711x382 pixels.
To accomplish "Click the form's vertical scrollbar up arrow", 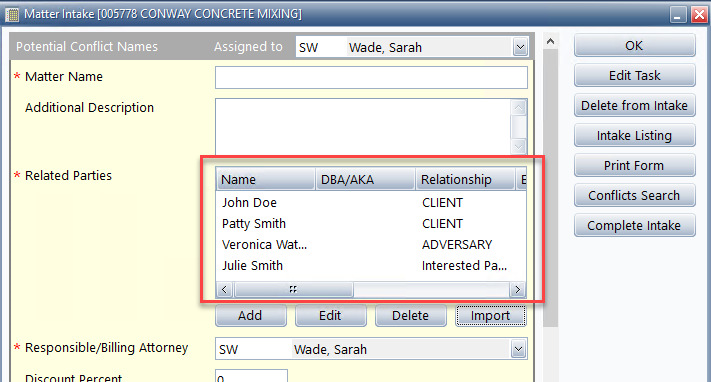I will pyautogui.click(x=550, y=41).
